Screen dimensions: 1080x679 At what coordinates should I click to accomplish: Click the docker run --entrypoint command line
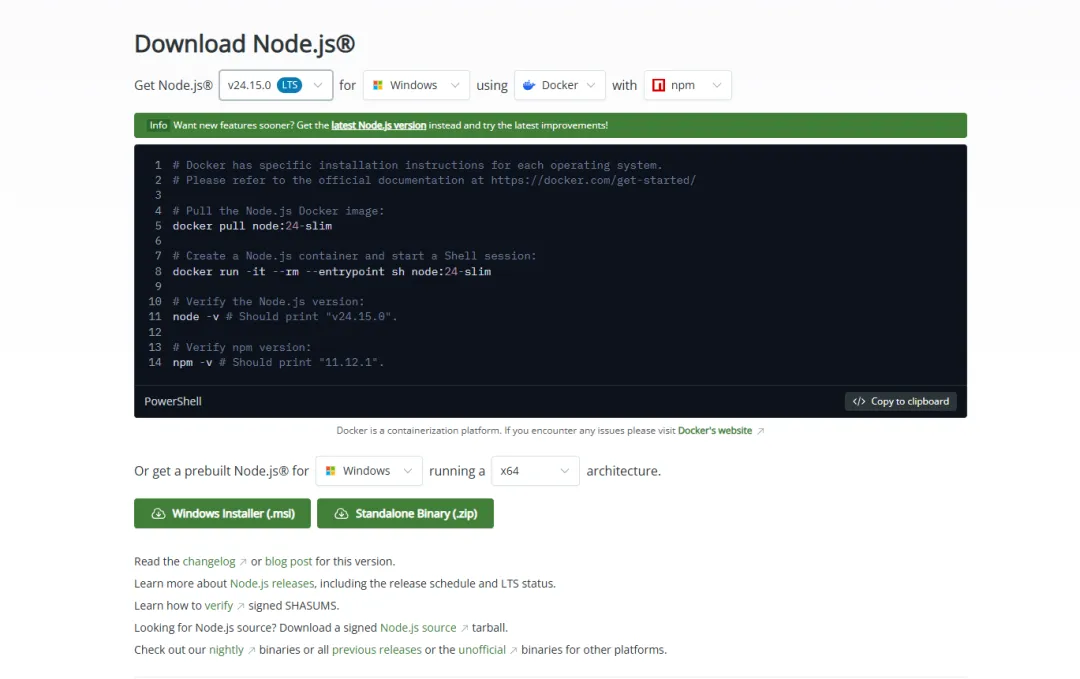pyautogui.click(x=331, y=271)
